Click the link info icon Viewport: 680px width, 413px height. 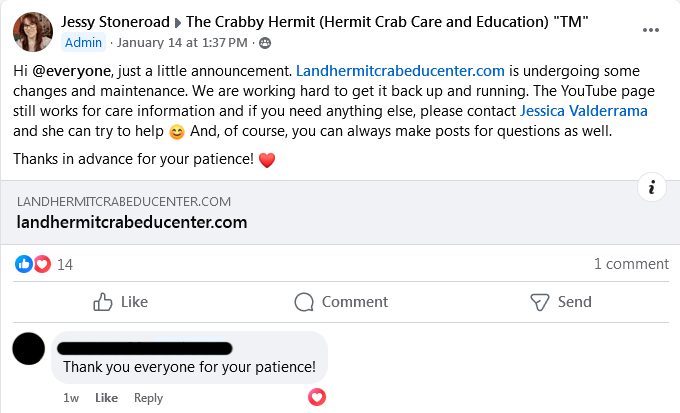pos(651,187)
